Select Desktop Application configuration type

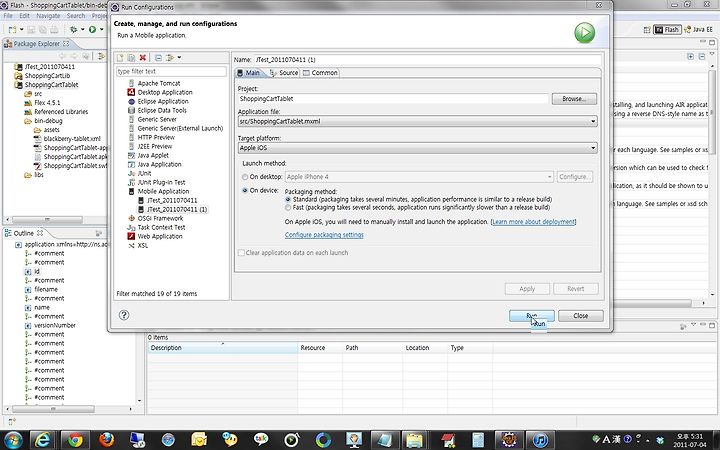[165, 92]
